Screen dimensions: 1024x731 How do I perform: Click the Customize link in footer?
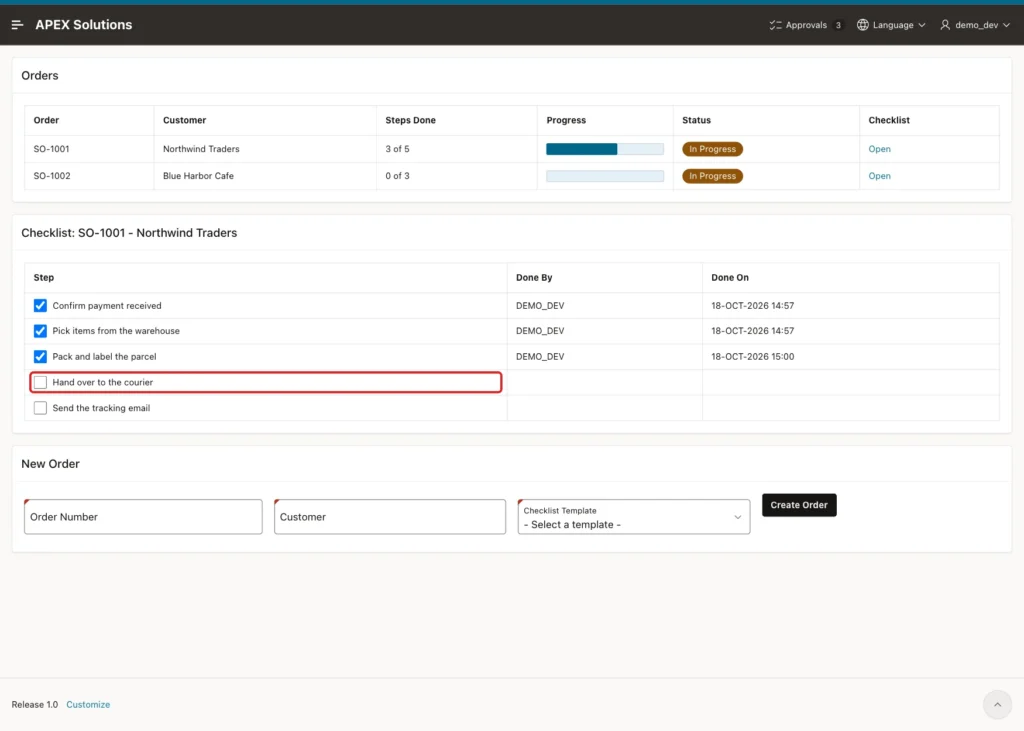(x=88, y=704)
